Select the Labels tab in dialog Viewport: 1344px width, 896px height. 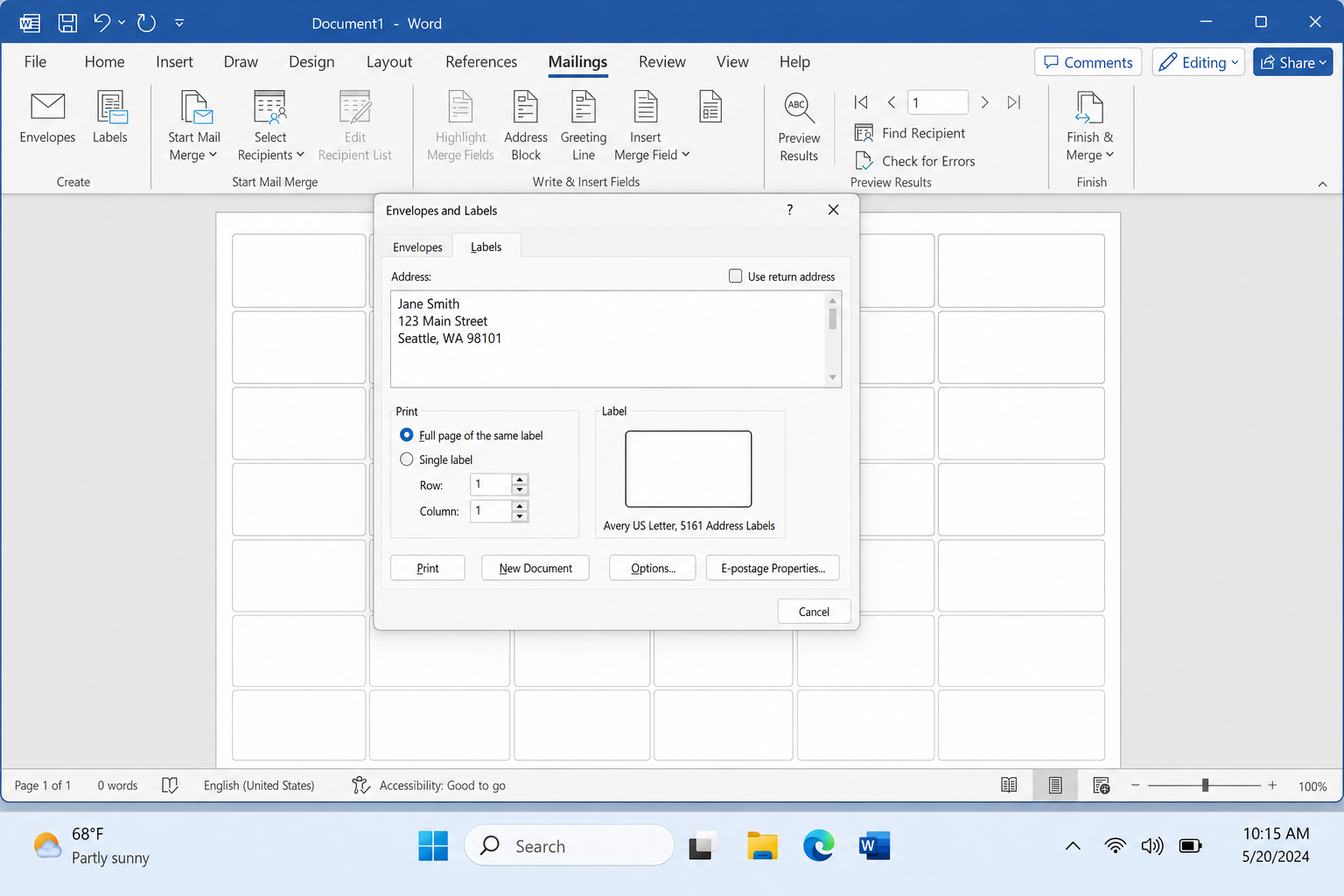[x=486, y=247]
